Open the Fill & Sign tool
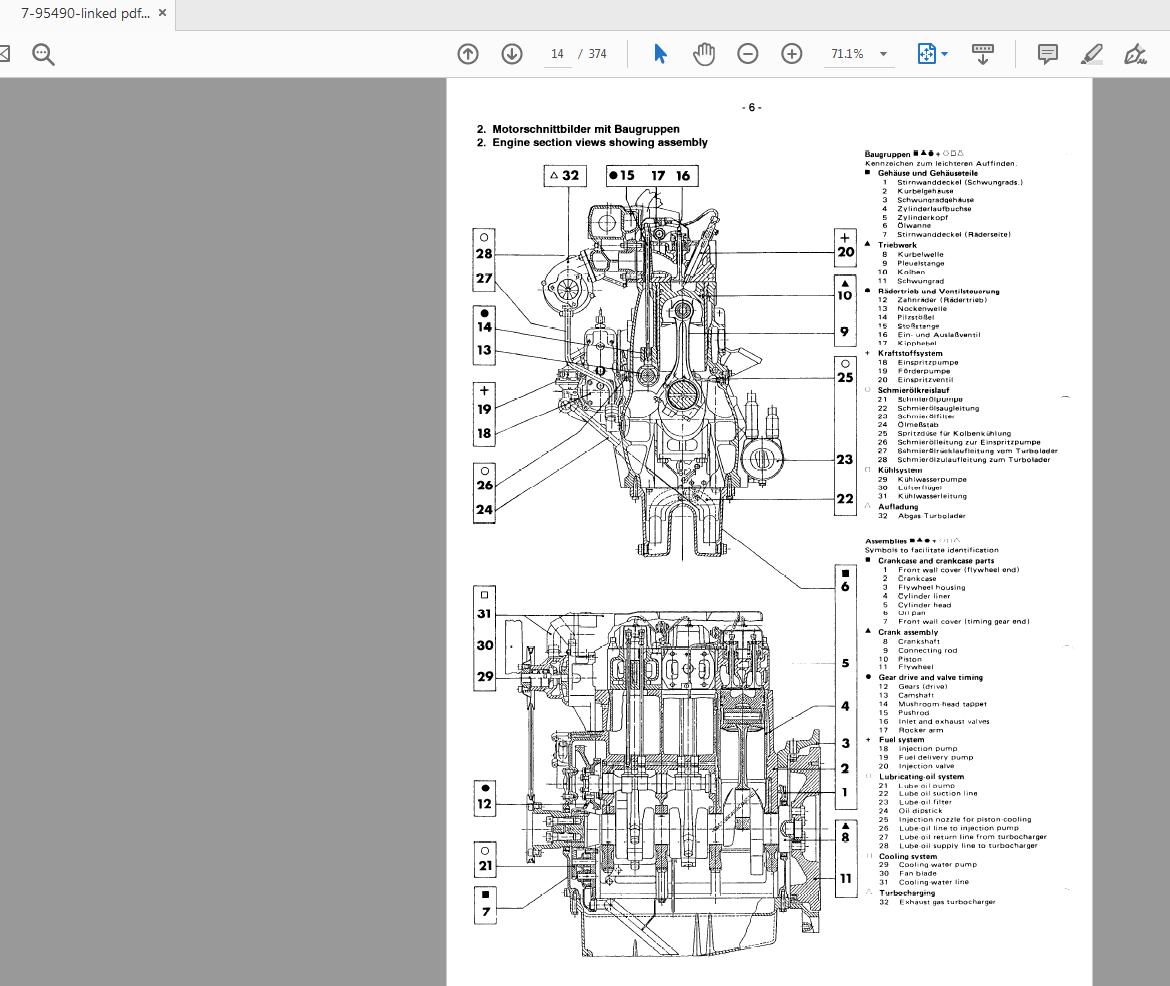Image resolution: width=1170 pixels, height=986 pixels. 1134,54
